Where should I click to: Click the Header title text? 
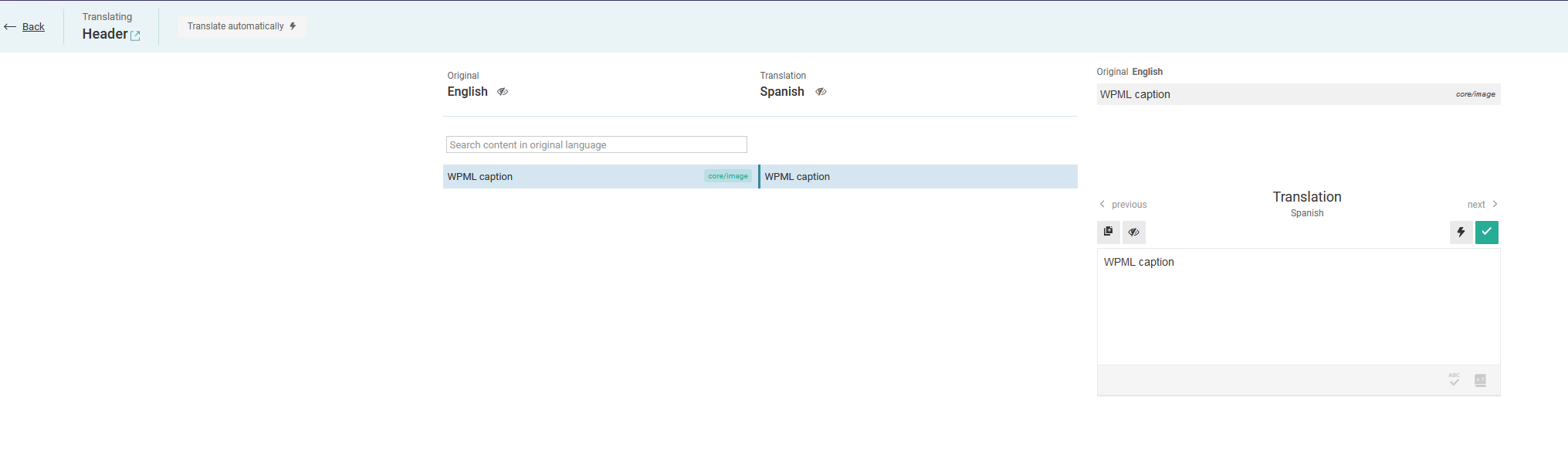click(x=105, y=34)
